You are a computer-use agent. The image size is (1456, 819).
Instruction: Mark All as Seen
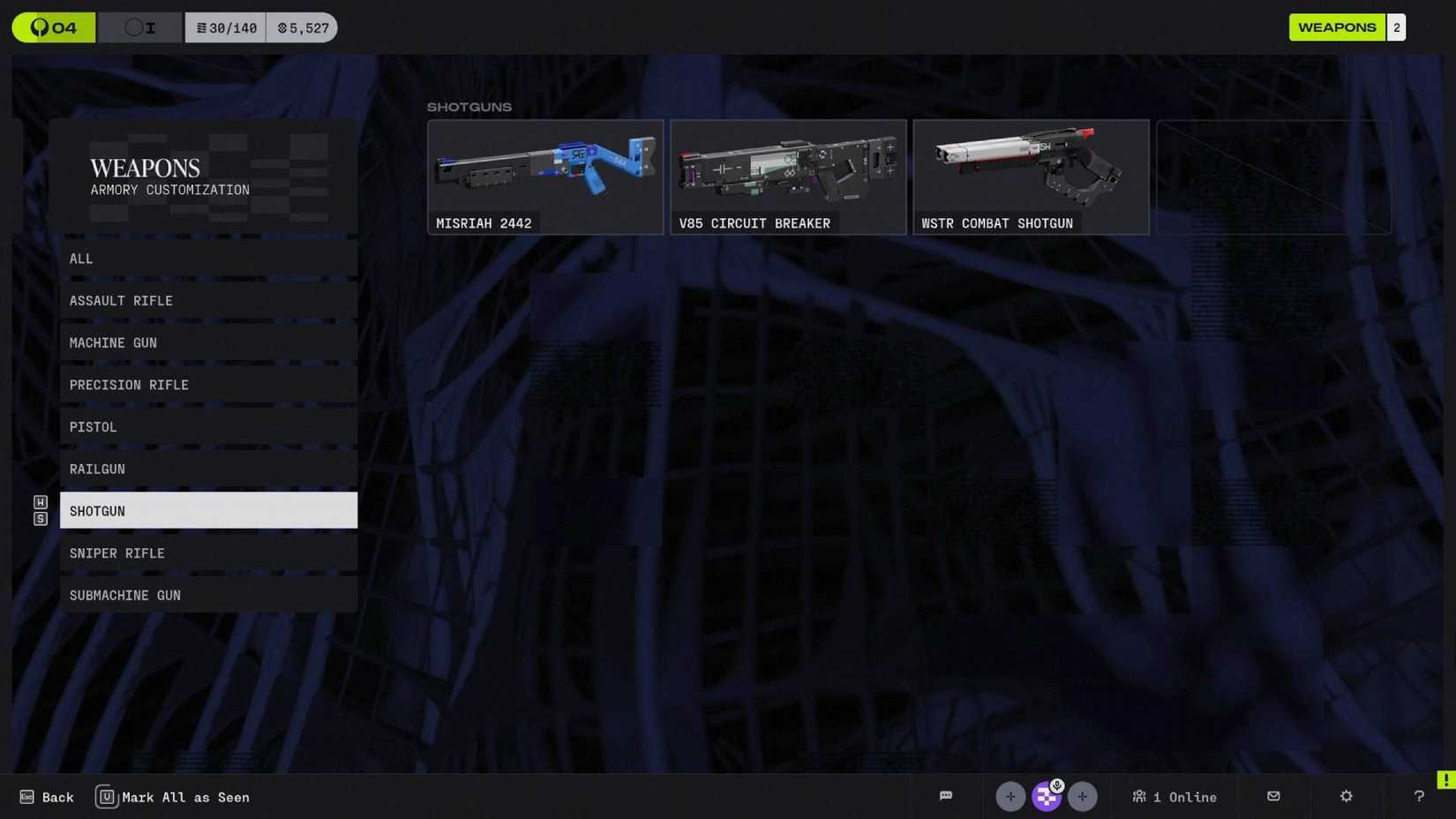coord(173,796)
